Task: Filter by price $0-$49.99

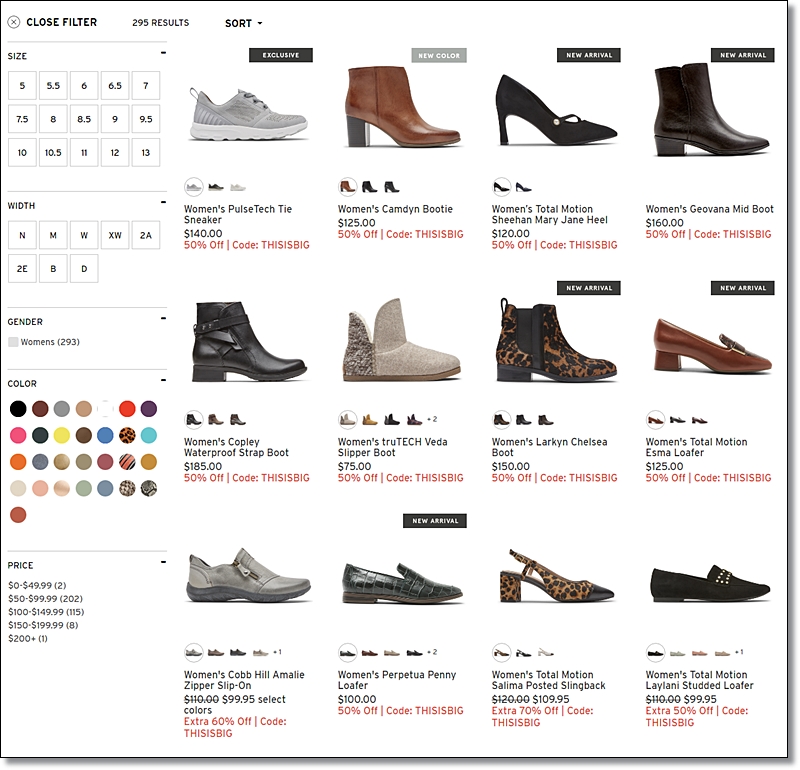Action: [37, 585]
